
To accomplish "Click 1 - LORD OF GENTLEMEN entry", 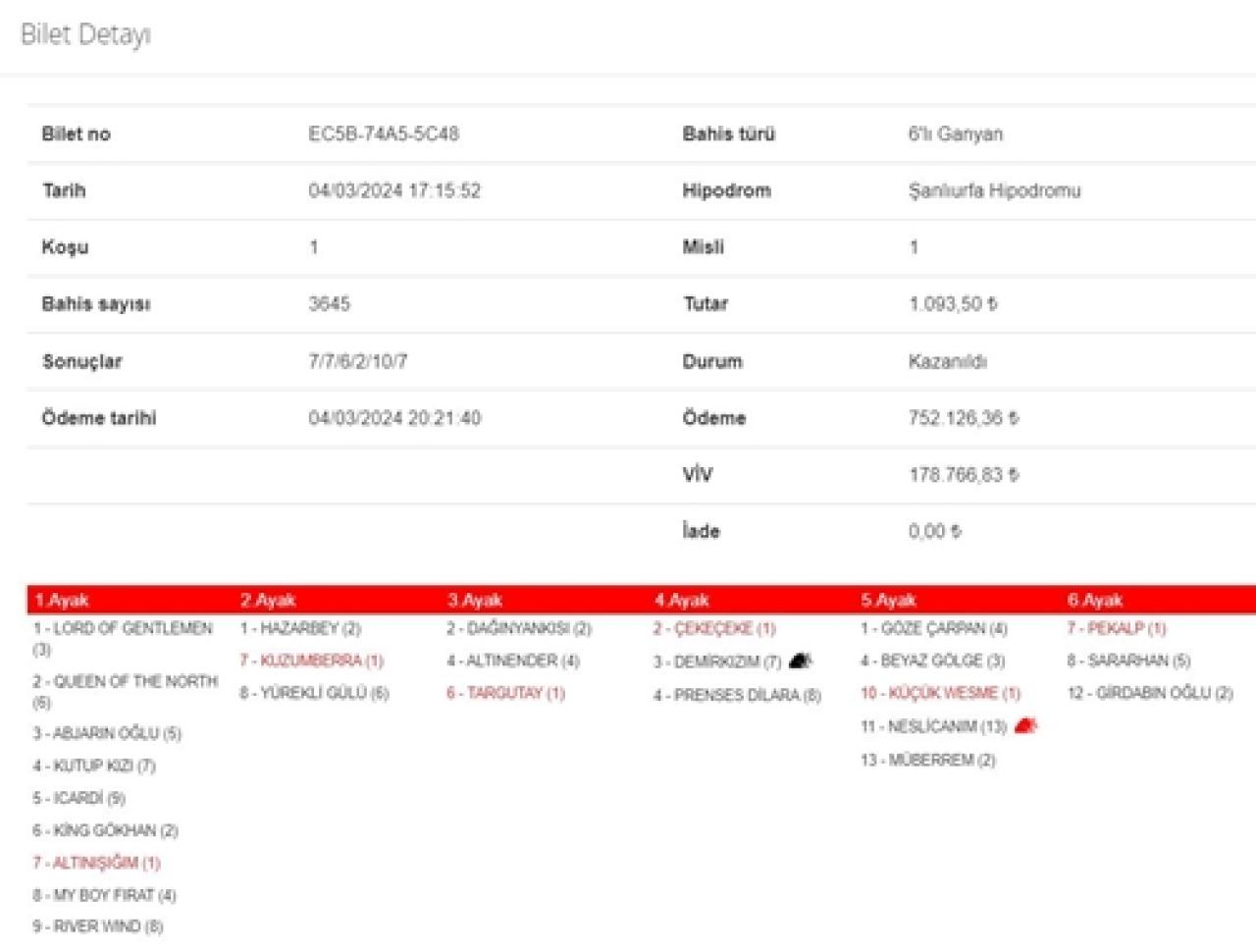I will 123,628.
